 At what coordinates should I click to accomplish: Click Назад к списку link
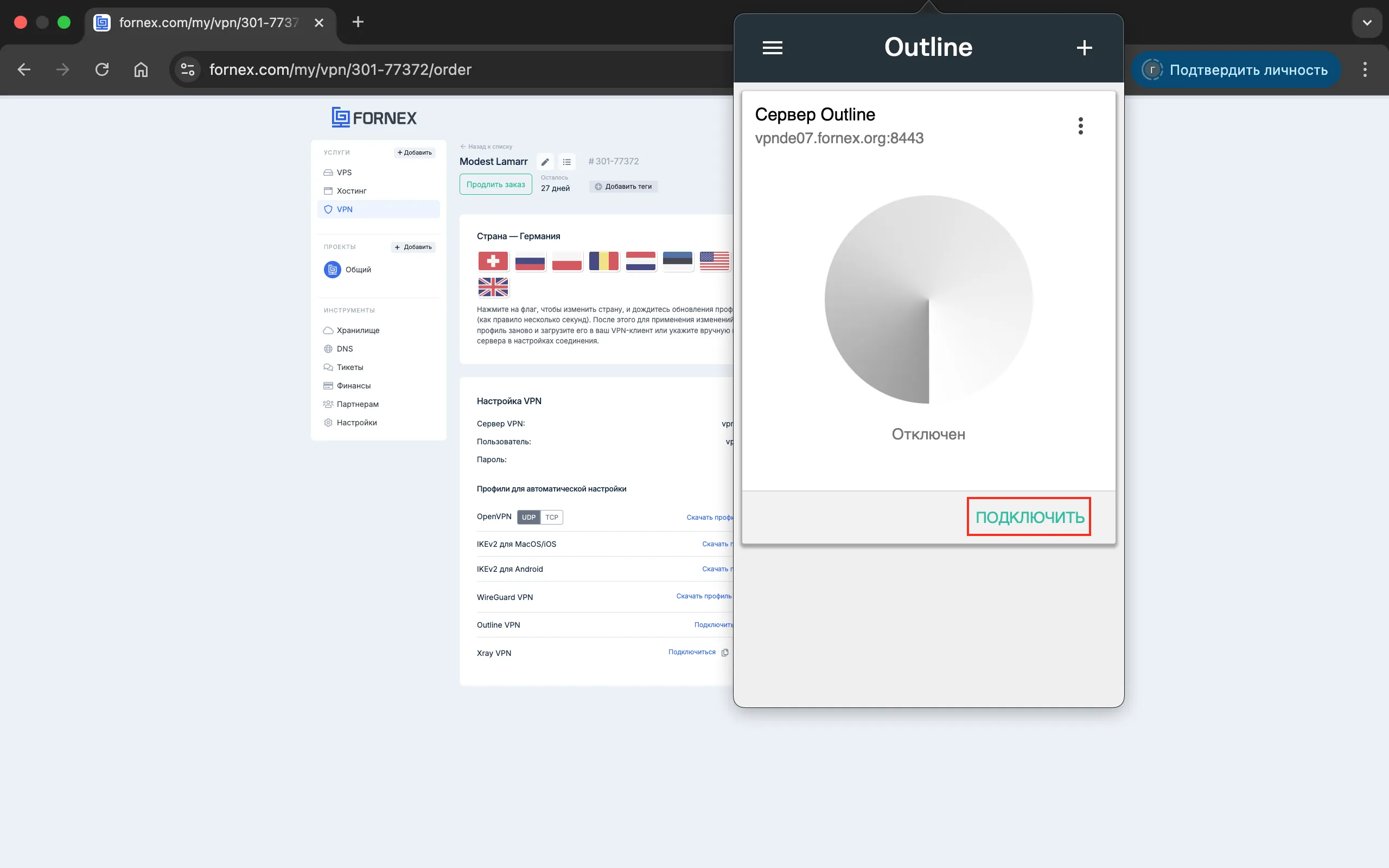point(486,146)
